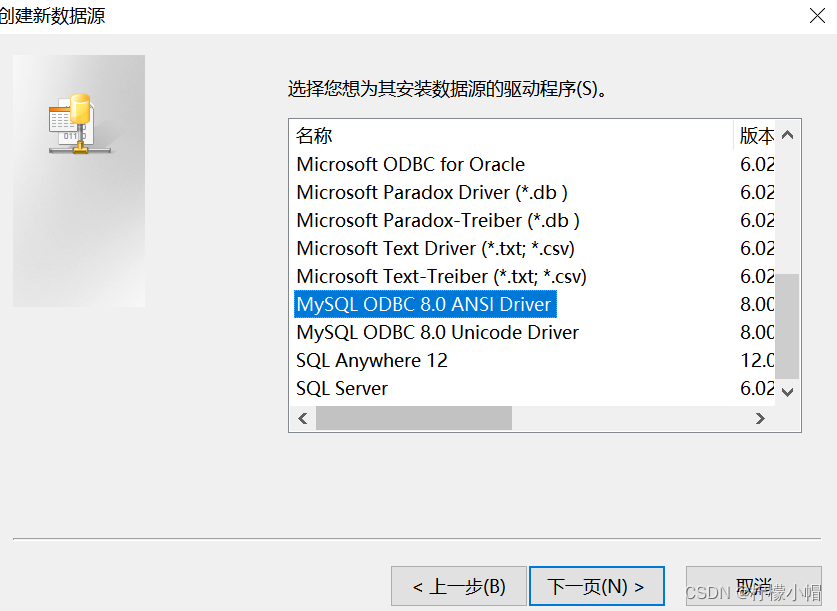837x611 pixels.
Task: Cancel the wizard with 取消 button
Action: click(753, 586)
